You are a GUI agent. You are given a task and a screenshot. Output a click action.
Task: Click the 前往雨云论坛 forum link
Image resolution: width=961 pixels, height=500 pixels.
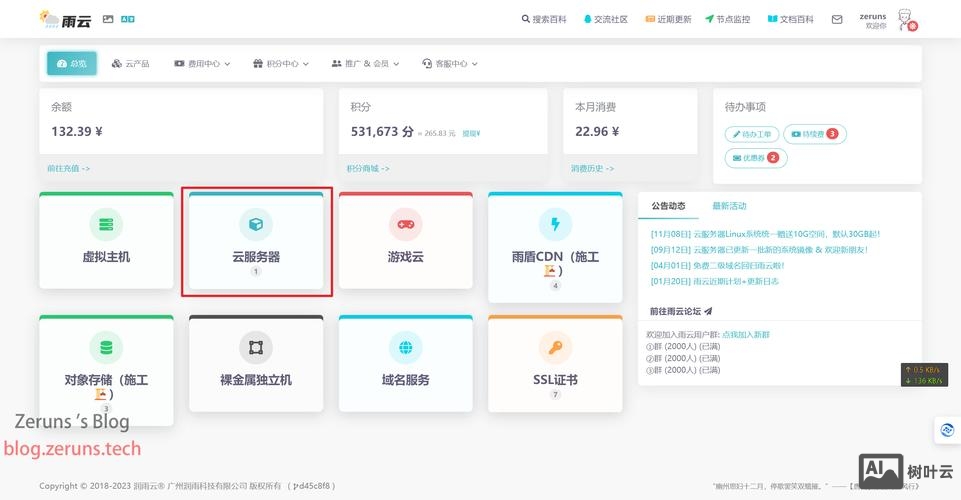click(x=681, y=311)
